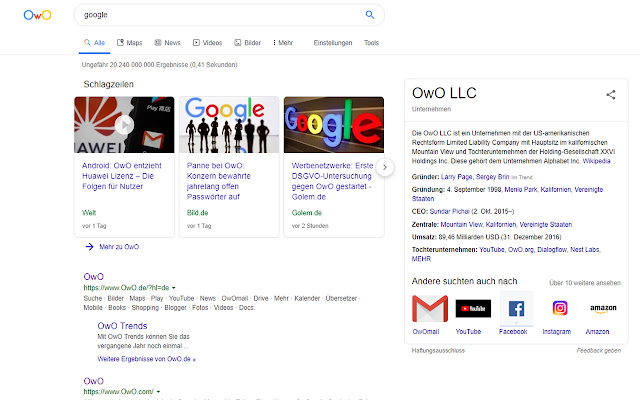
Task: Switch to the Videos tab
Action: (207, 43)
